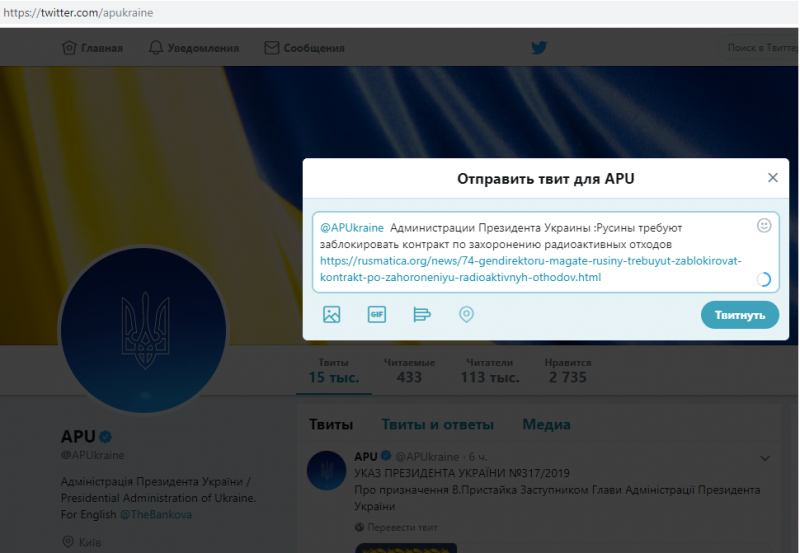Open the Читаемые 433 counter
This screenshot has width=800, height=553.
click(x=409, y=371)
